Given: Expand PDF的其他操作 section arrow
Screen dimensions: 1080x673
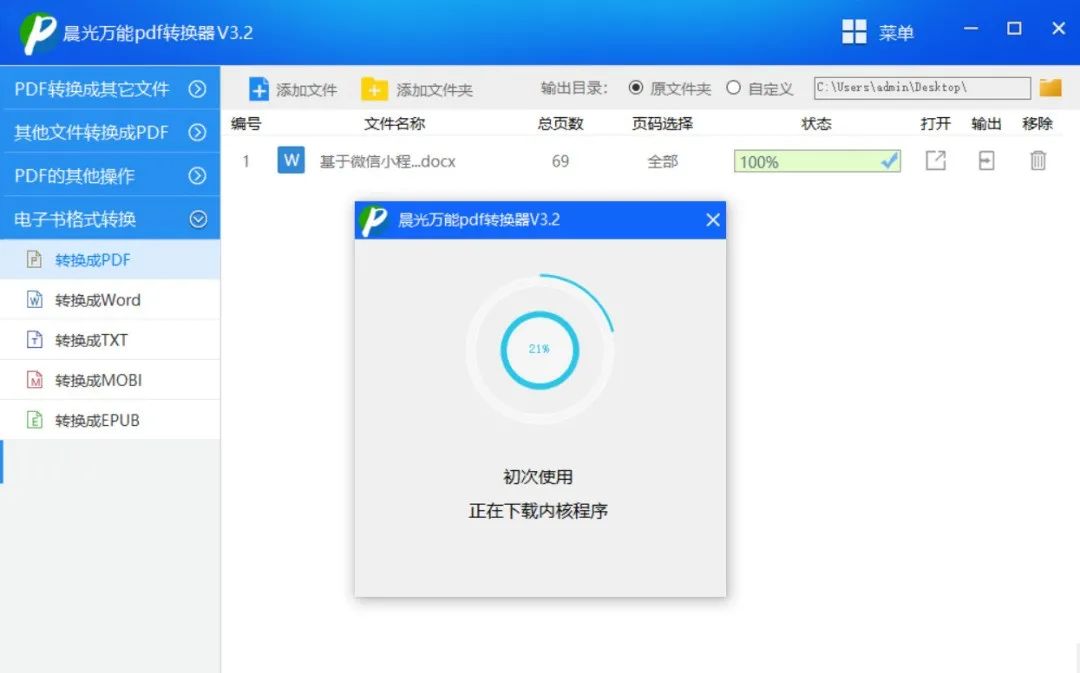Looking at the screenshot, I should pos(198,176).
